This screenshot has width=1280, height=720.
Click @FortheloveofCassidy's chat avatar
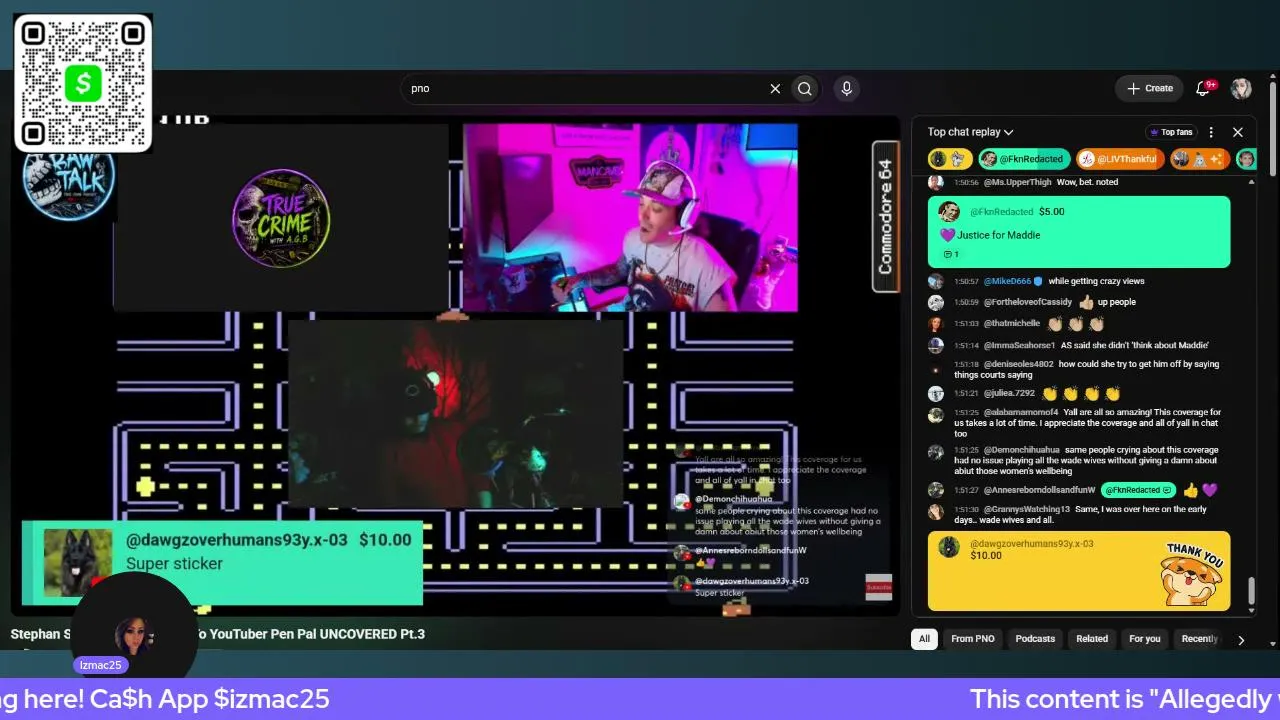pyautogui.click(x=936, y=302)
